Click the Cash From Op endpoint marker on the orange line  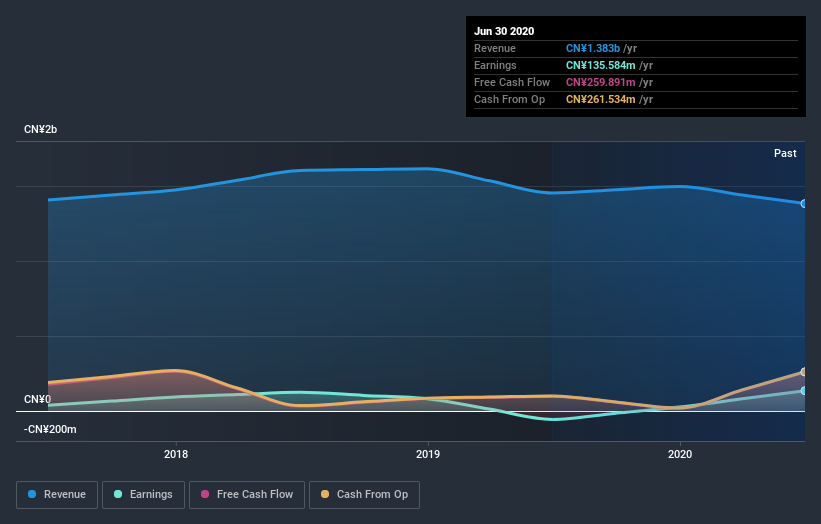click(803, 372)
